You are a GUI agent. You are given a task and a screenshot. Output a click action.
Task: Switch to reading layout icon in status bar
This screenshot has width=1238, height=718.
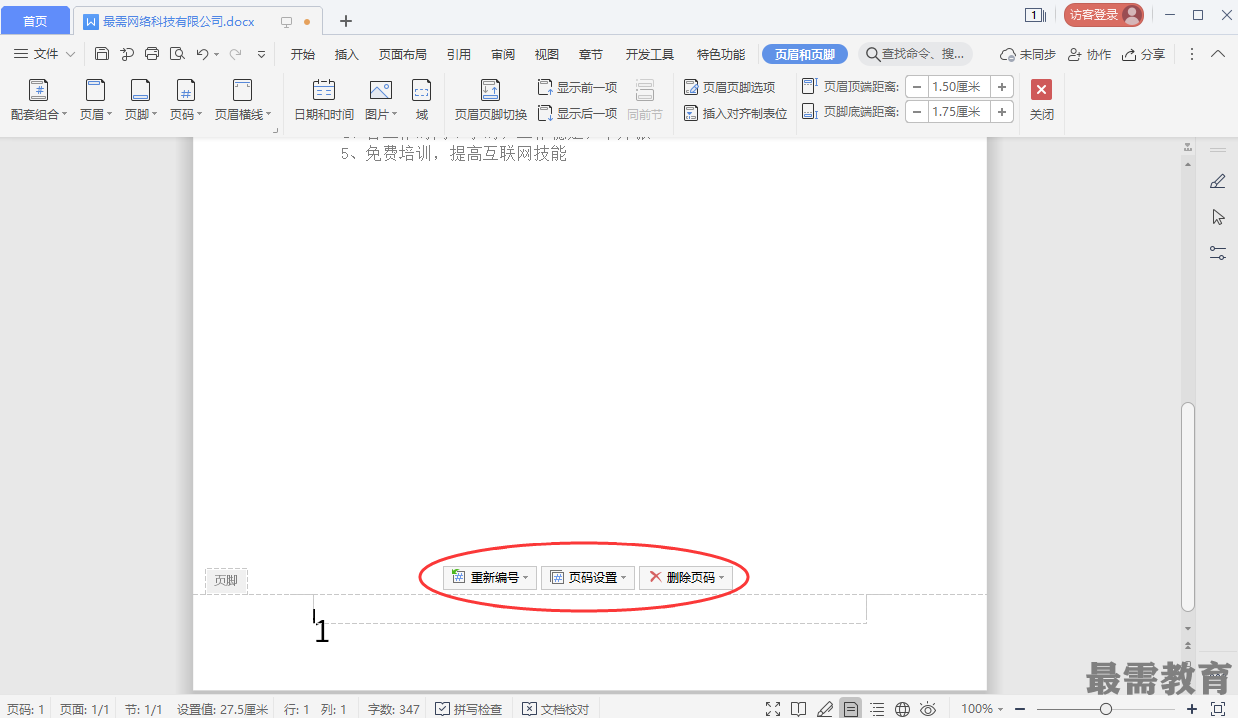coord(798,709)
